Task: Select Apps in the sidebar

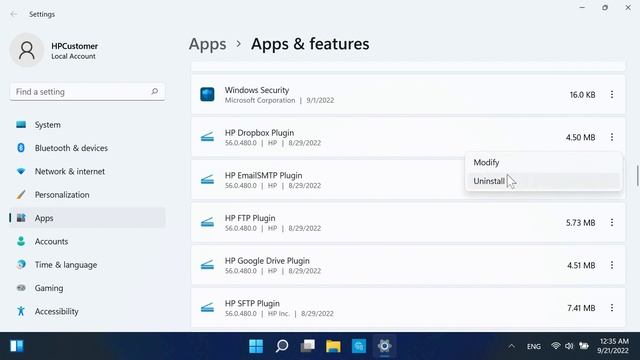Action: [x=87, y=218]
